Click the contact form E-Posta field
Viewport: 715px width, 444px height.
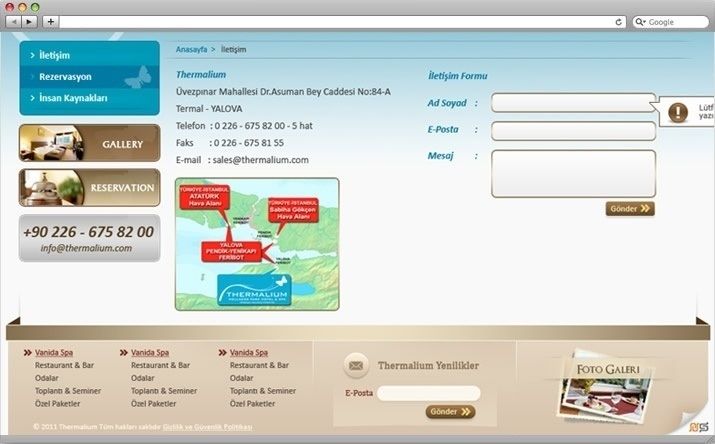pyautogui.click(x=573, y=131)
